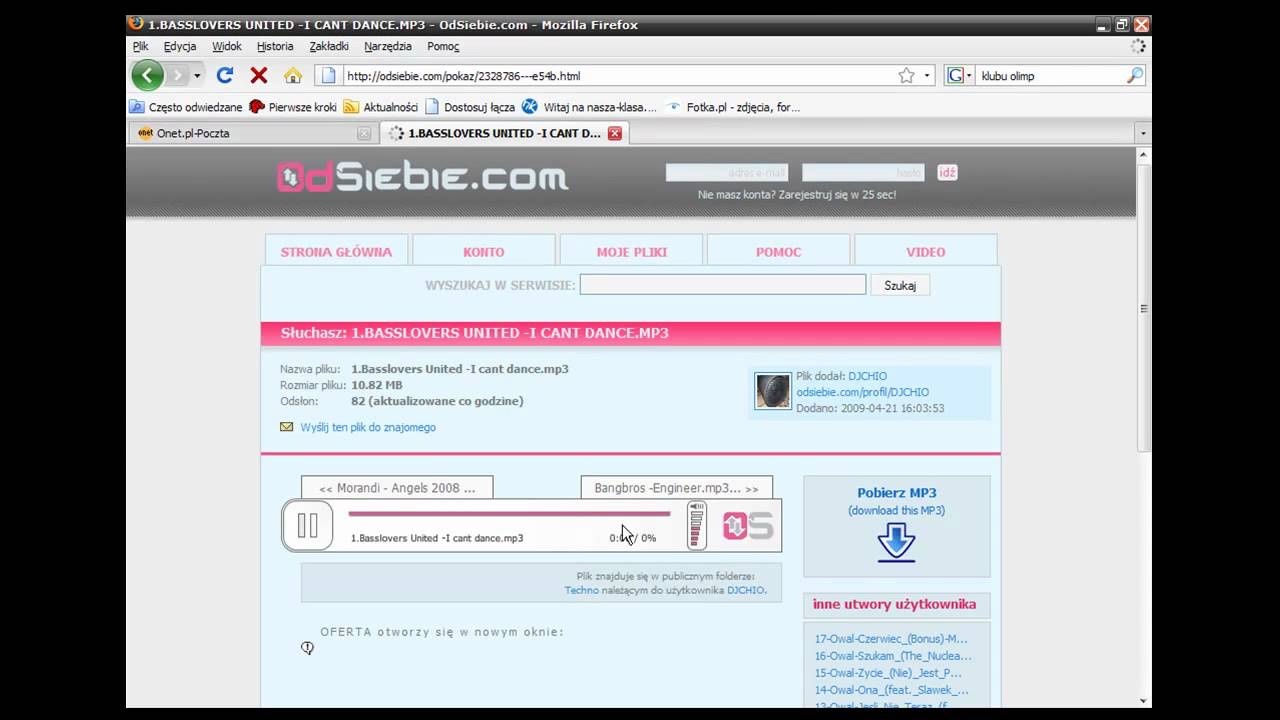Click the Firefox back arrow button
The width and height of the screenshot is (1280, 720).
click(147, 75)
